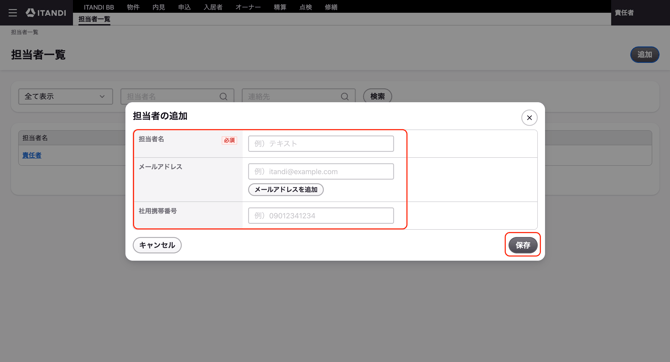Open the 物件 menu
This screenshot has width=670, height=362.
coord(133,7)
